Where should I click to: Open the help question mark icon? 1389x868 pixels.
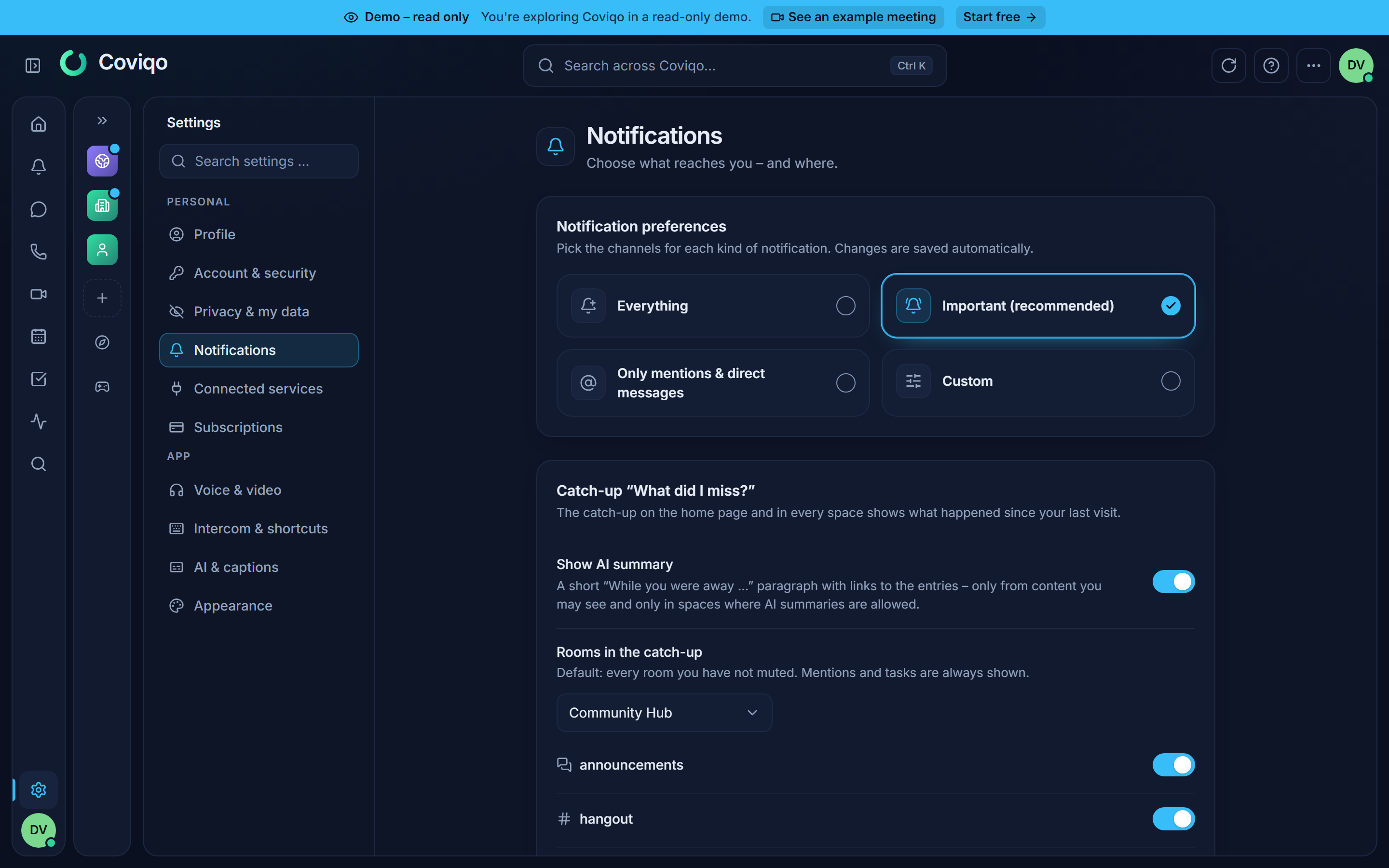[1271, 66]
